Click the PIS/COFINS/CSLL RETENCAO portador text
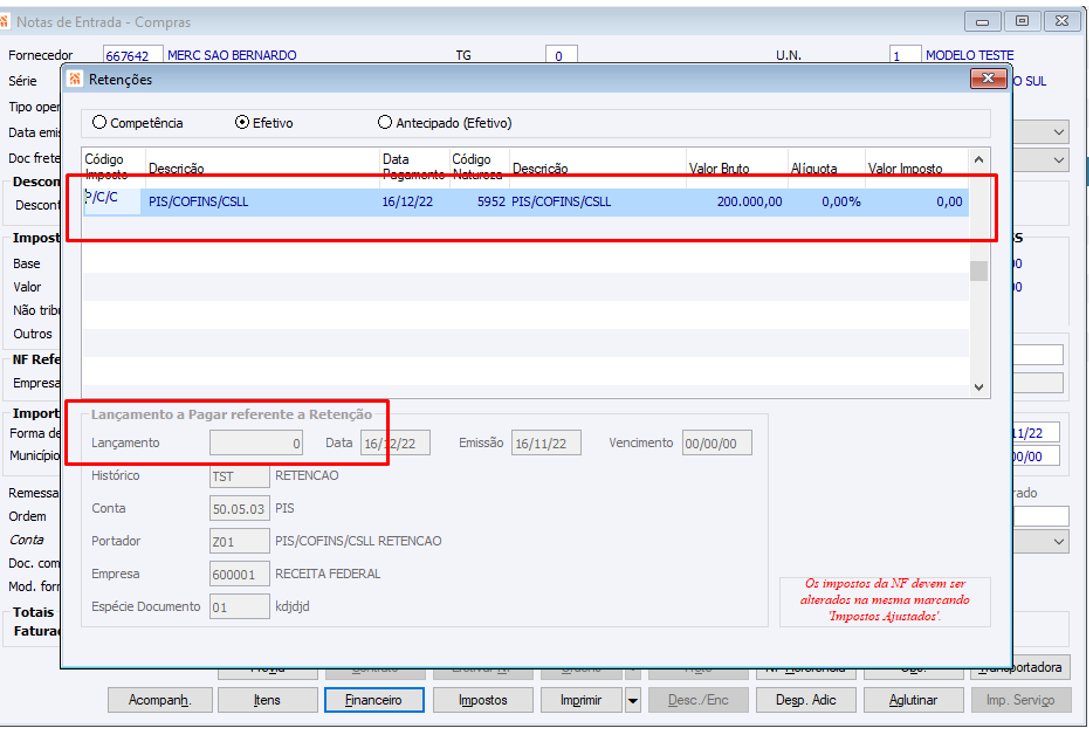The height and width of the screenshot is (729, 1089). (x=358, y=542)
